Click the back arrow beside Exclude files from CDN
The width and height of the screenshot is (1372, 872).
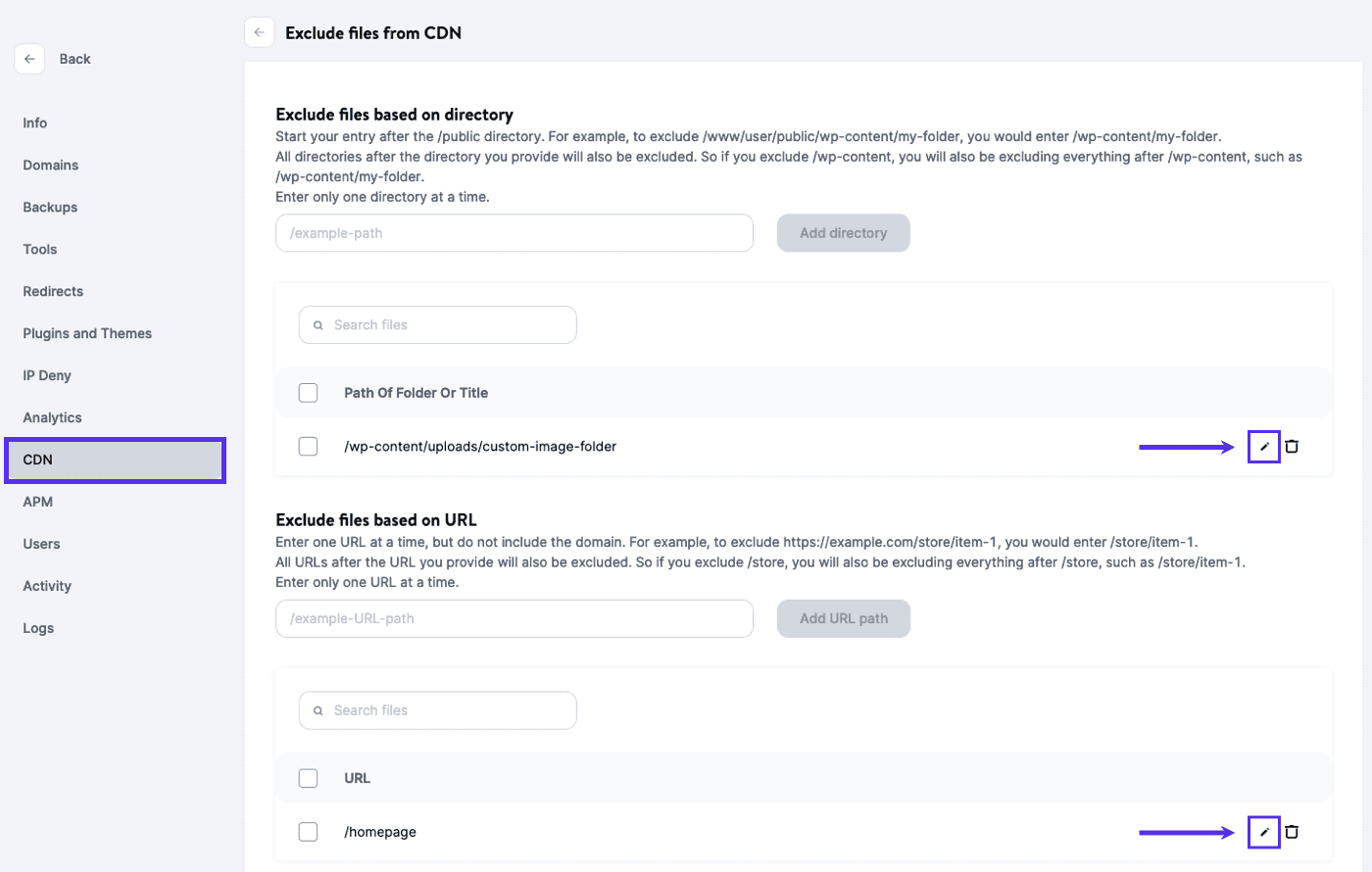click(x=259, y=32)
